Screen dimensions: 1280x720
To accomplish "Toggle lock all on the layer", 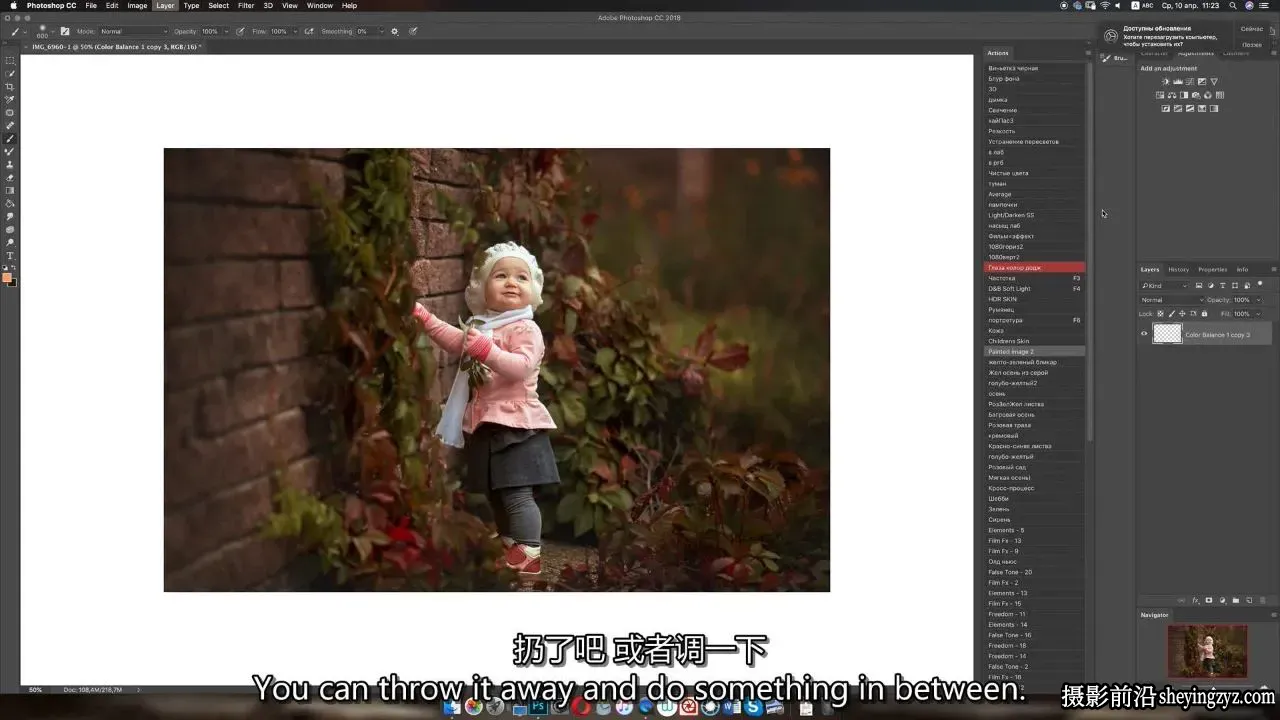I will click(x=1204, y=314).
